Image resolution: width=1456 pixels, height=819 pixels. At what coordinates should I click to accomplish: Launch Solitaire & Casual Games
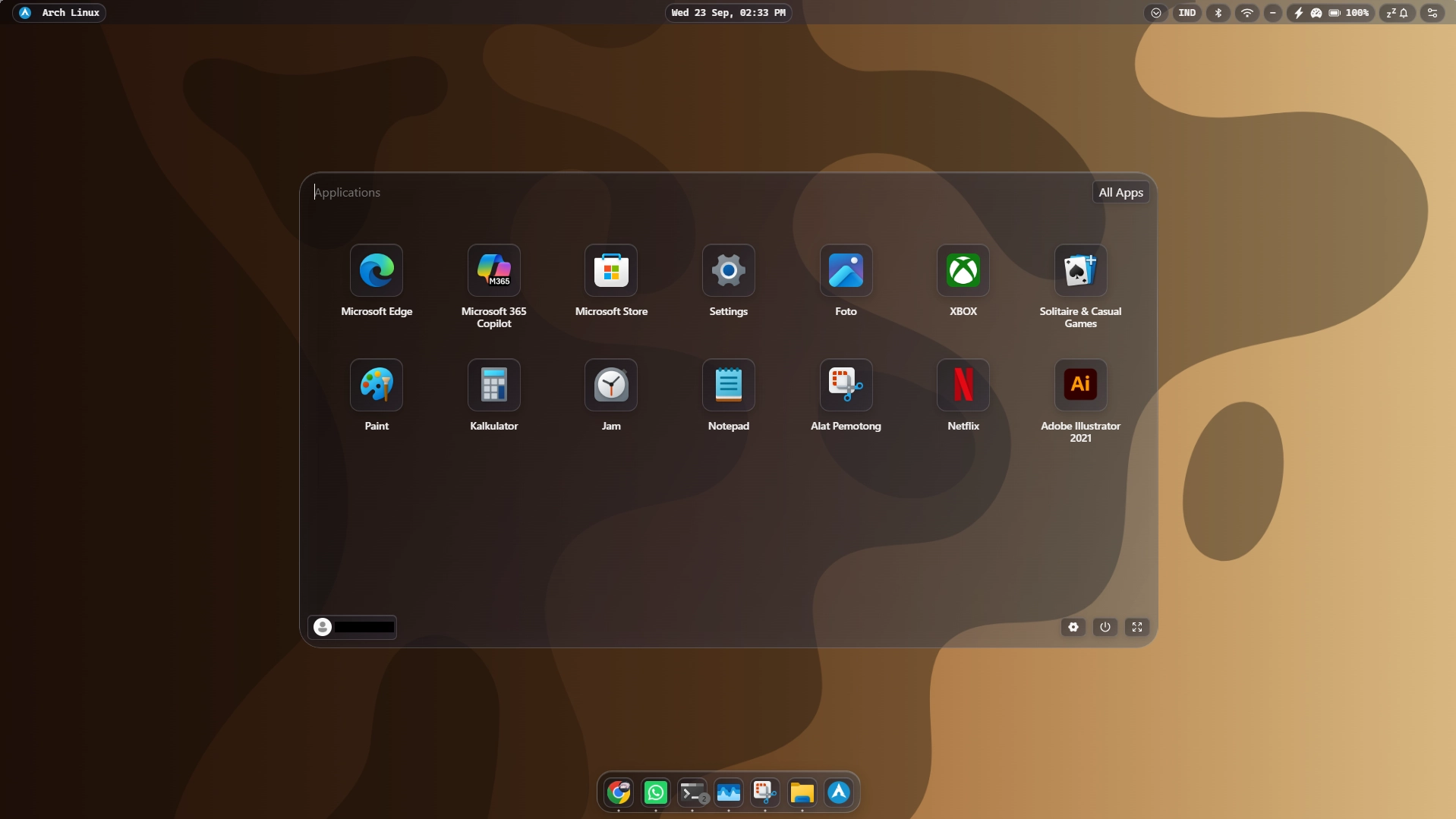[x=1081, y=270]
